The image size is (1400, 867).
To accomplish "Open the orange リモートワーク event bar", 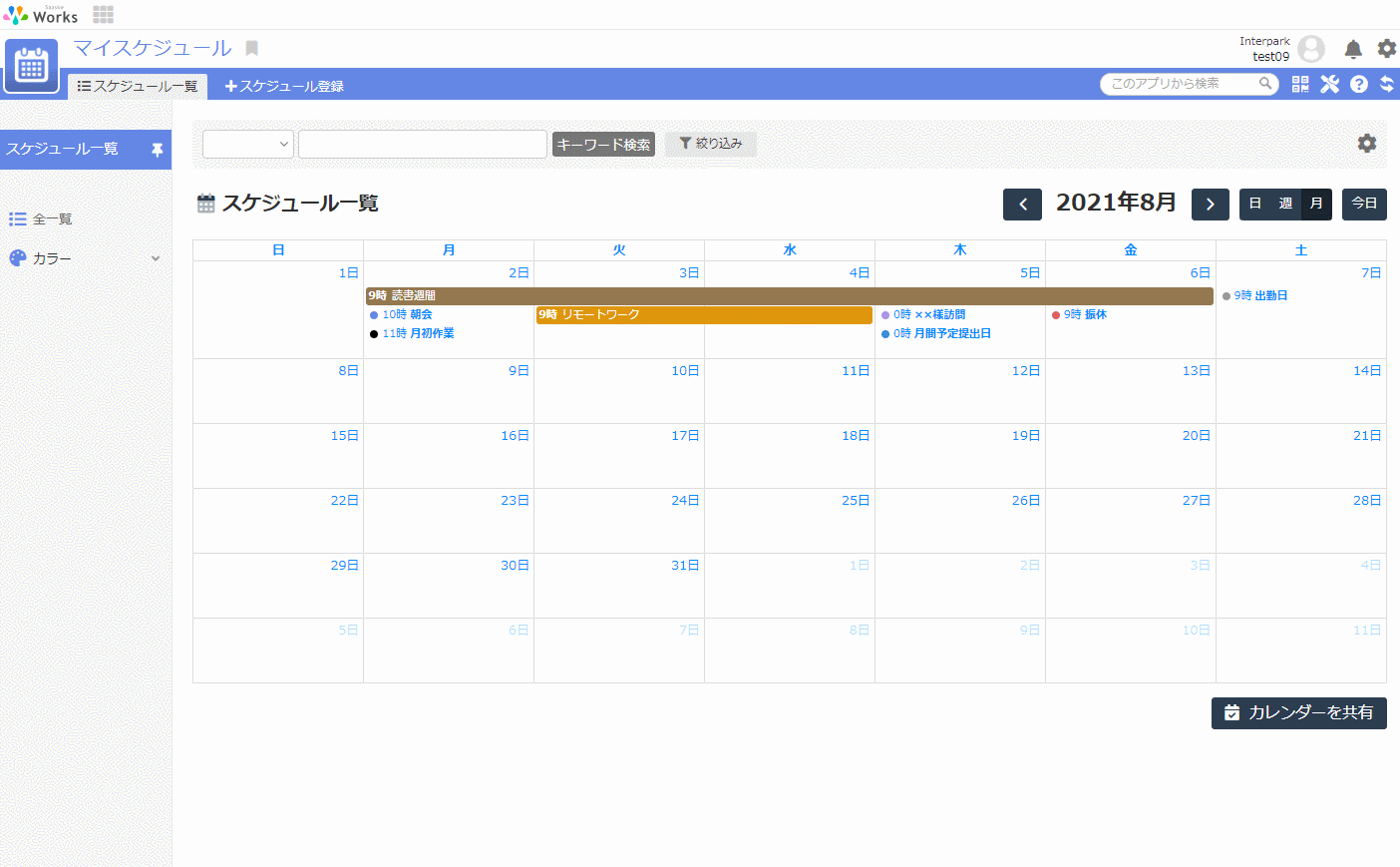I will point(704,314).
